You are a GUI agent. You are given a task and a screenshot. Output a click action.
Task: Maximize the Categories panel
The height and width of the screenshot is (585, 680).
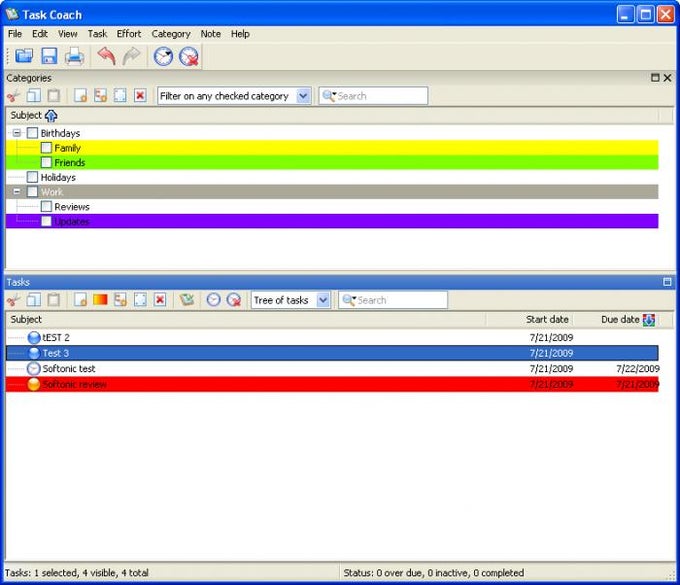tap(655, 78)
